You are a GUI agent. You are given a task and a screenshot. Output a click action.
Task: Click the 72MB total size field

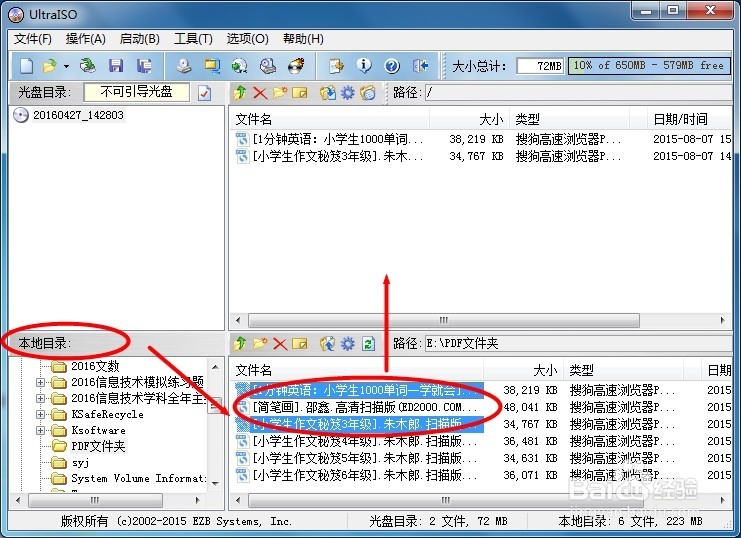541,66
